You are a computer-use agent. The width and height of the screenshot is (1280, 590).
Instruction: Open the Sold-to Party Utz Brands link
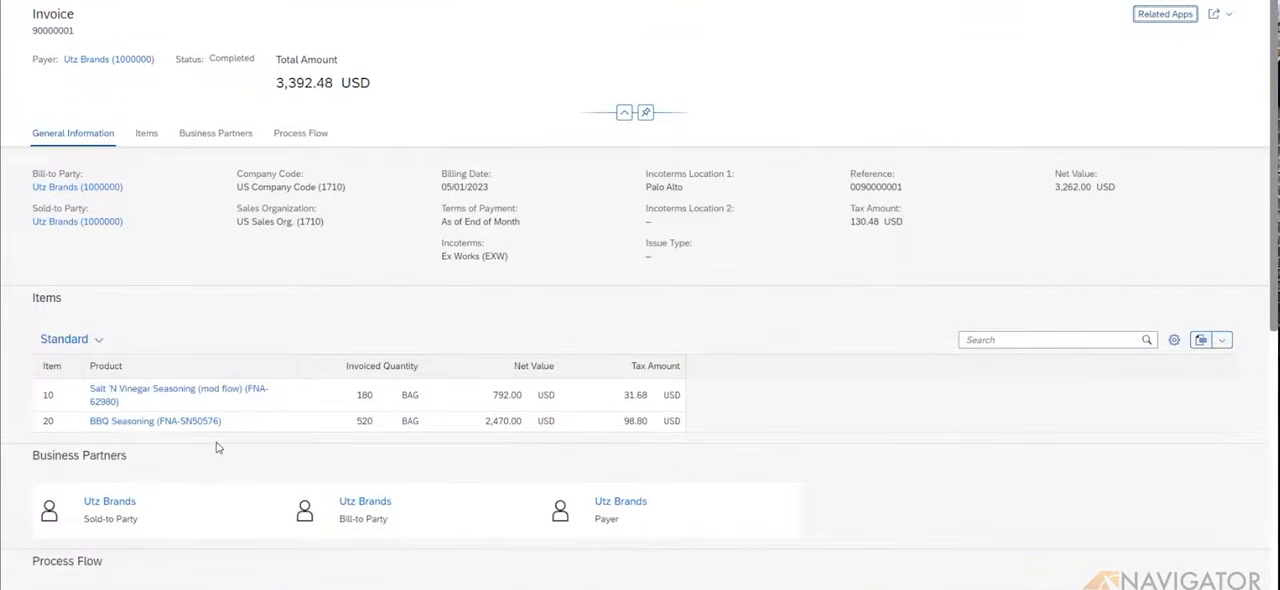coord(77,222)
